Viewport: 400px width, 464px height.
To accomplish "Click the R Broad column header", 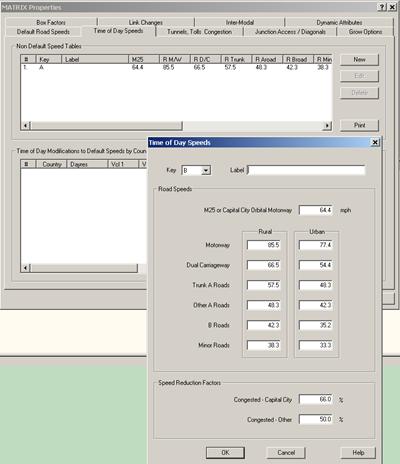I will click(298, 59).
